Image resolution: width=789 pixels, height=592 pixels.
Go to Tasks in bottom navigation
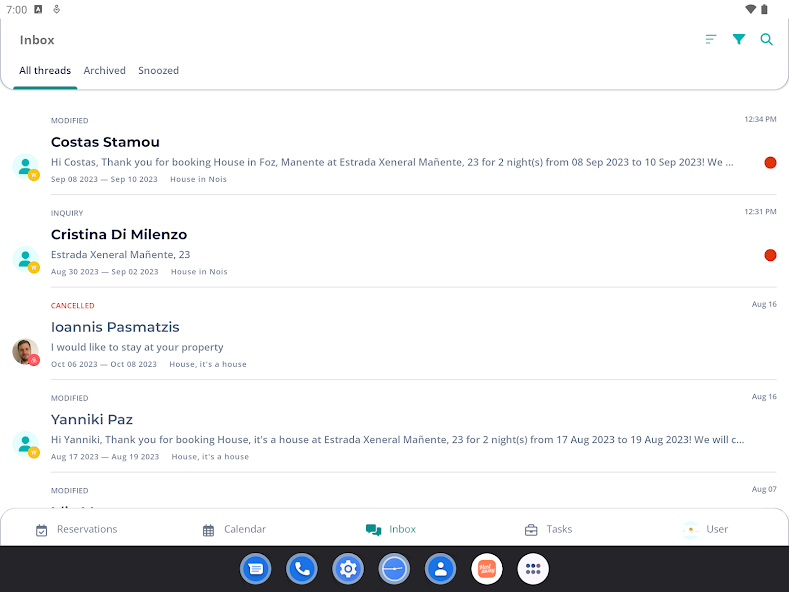pos(548,529)
